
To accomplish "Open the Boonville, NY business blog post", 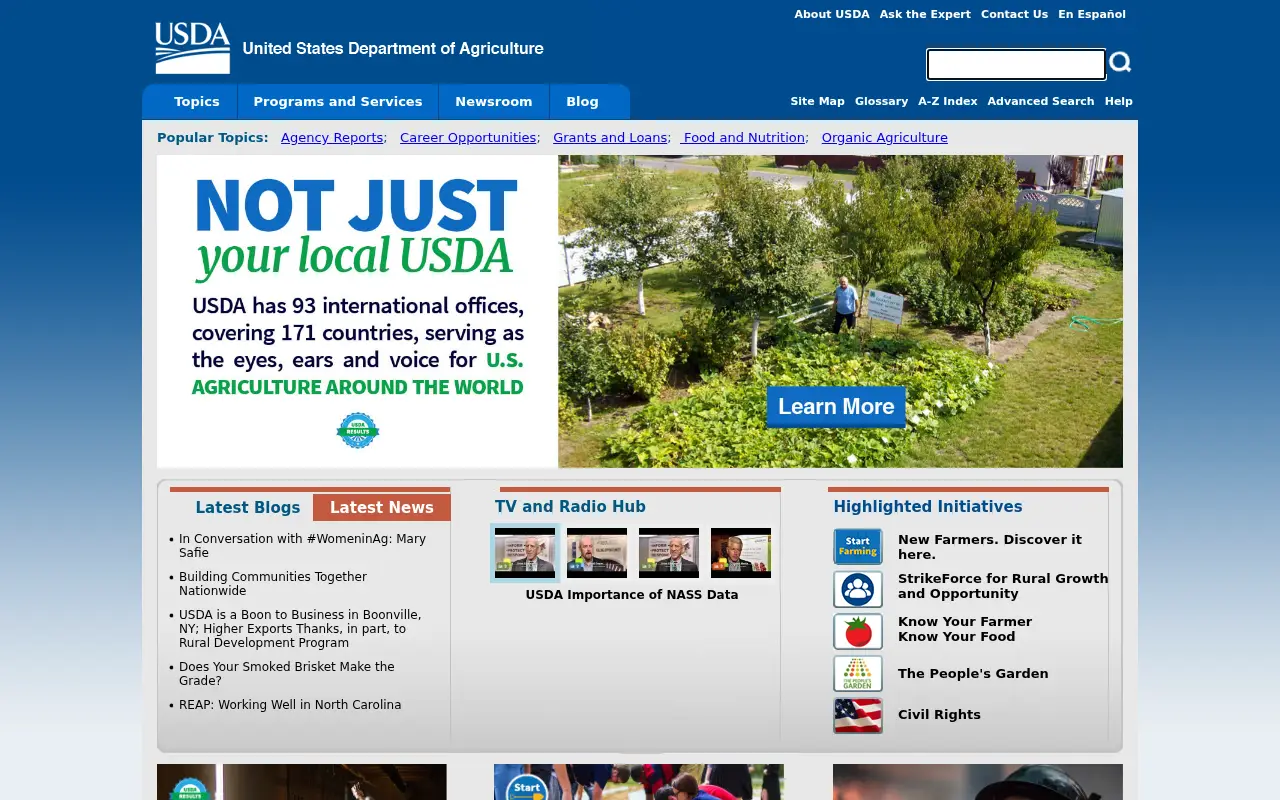I will point(300,629).
